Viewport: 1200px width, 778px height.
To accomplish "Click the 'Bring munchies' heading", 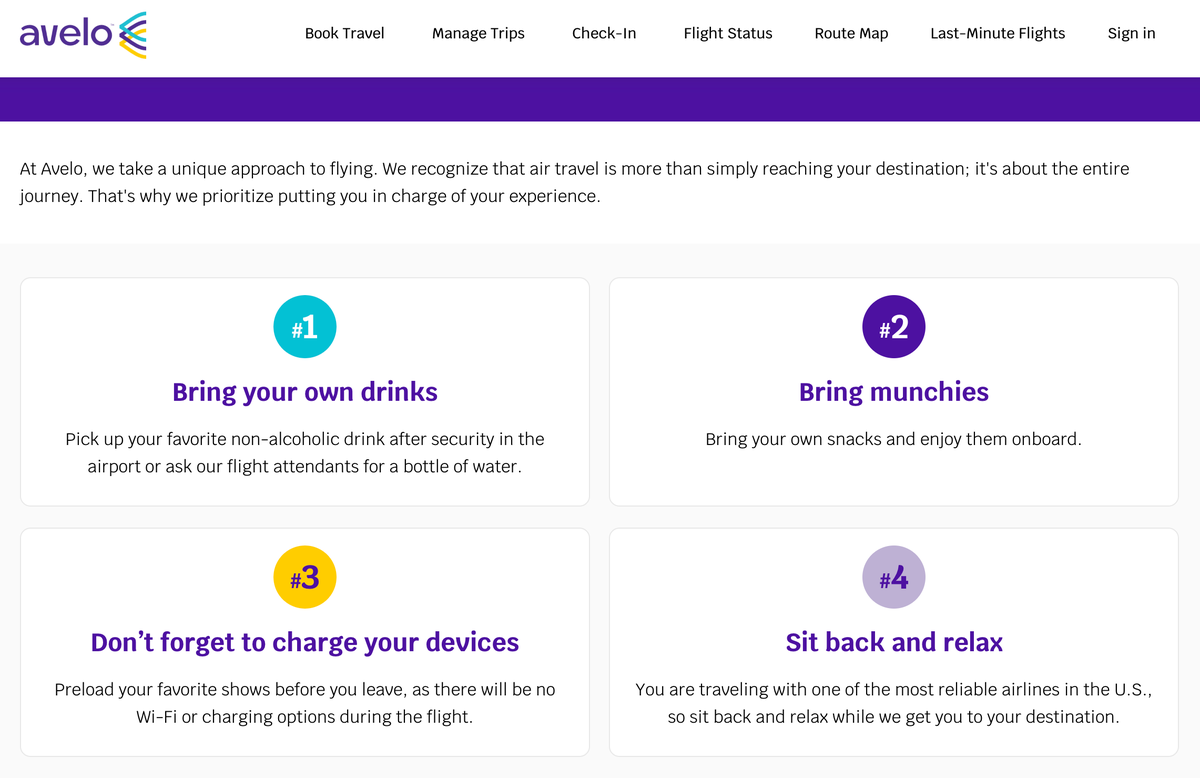I will [894, 391].
